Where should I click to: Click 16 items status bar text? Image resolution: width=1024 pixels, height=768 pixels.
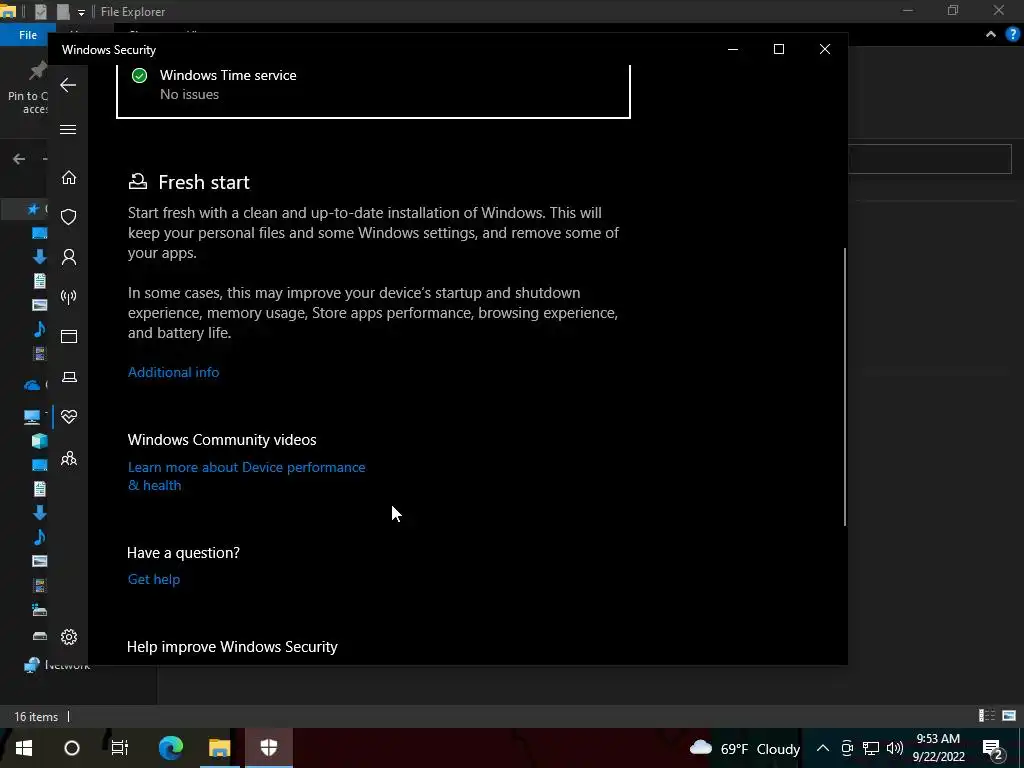point(36,716)
